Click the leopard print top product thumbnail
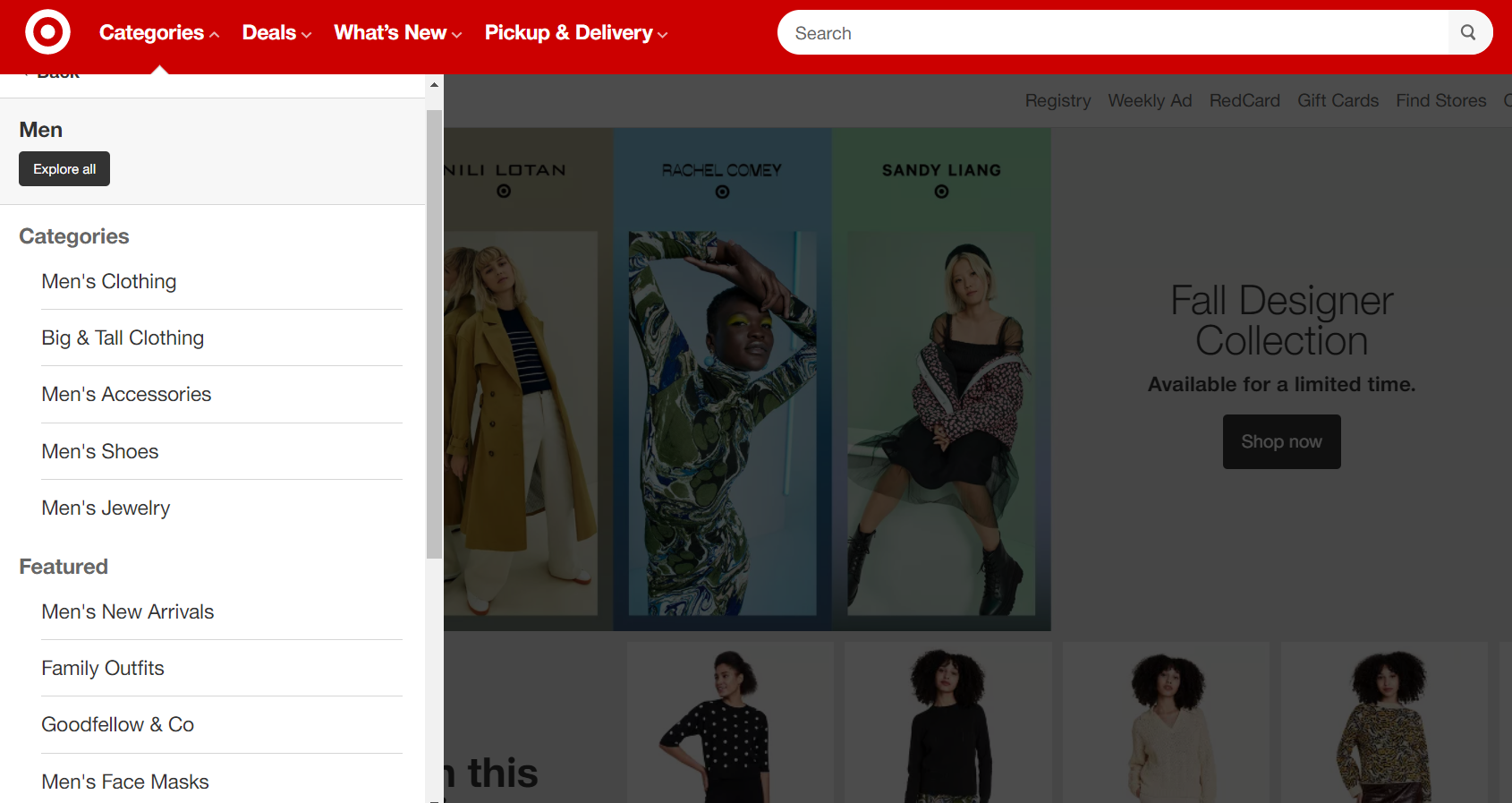This screenshot has width=1512, height=803. (1384, 722)
